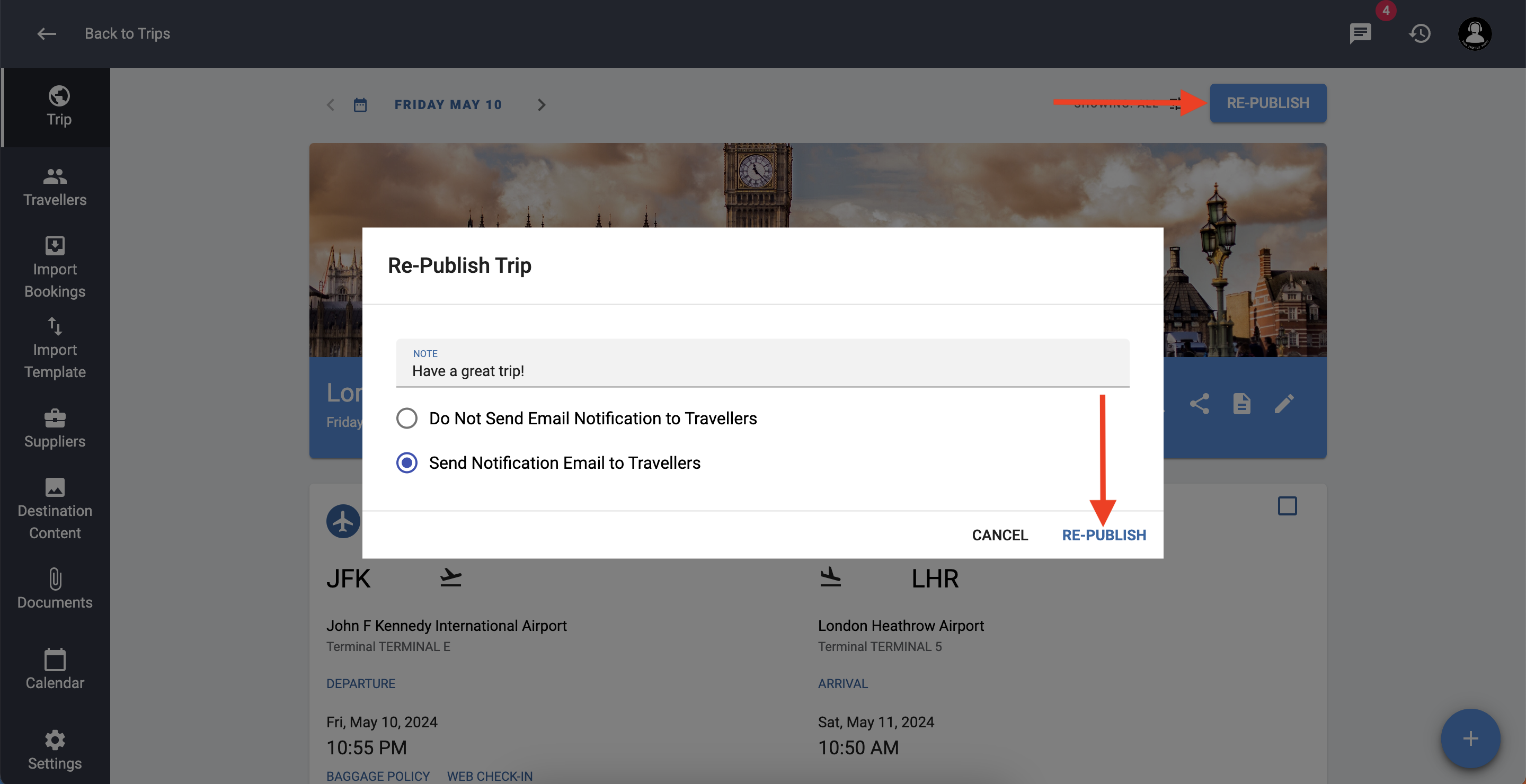The height and width of the screenshot is (784, 1526).
Task: Go to the next day chevron
Action: coord(541,105)
